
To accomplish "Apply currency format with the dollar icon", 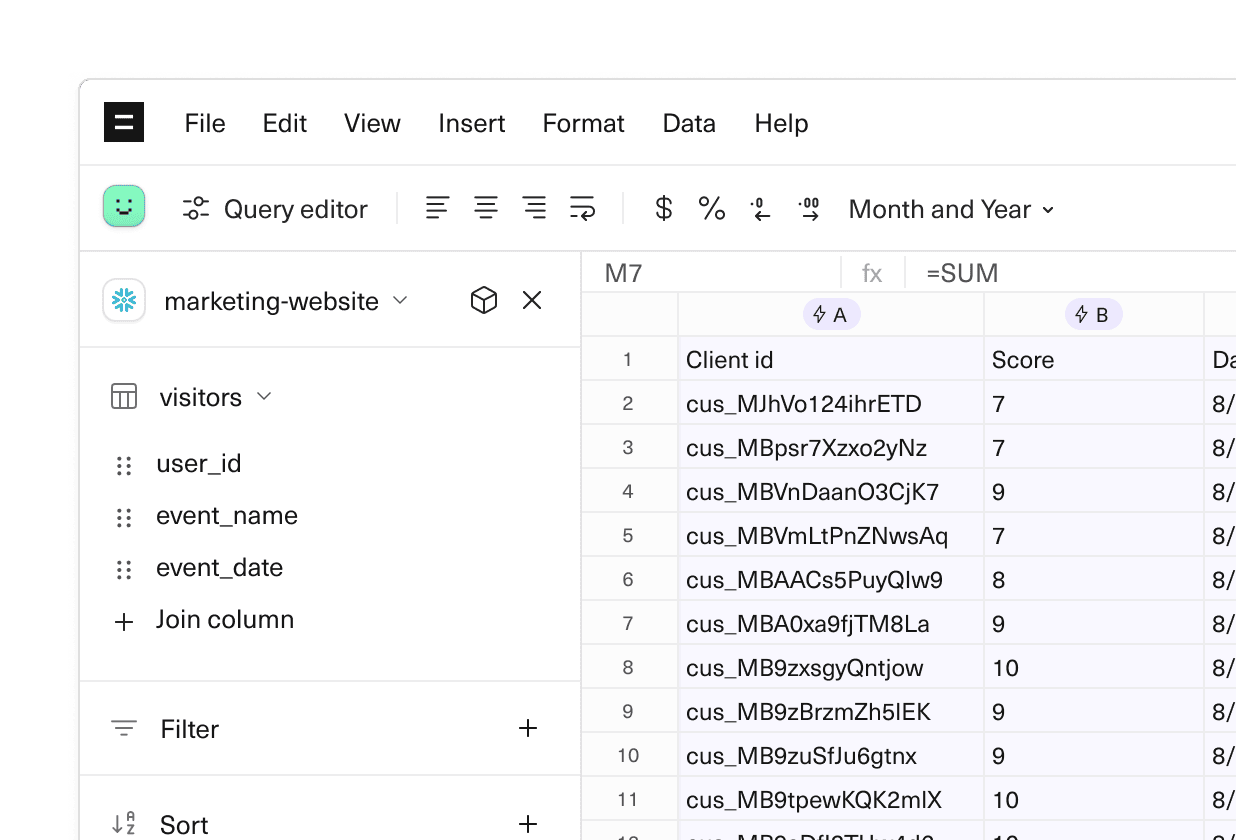I will (x=662, y=208).
